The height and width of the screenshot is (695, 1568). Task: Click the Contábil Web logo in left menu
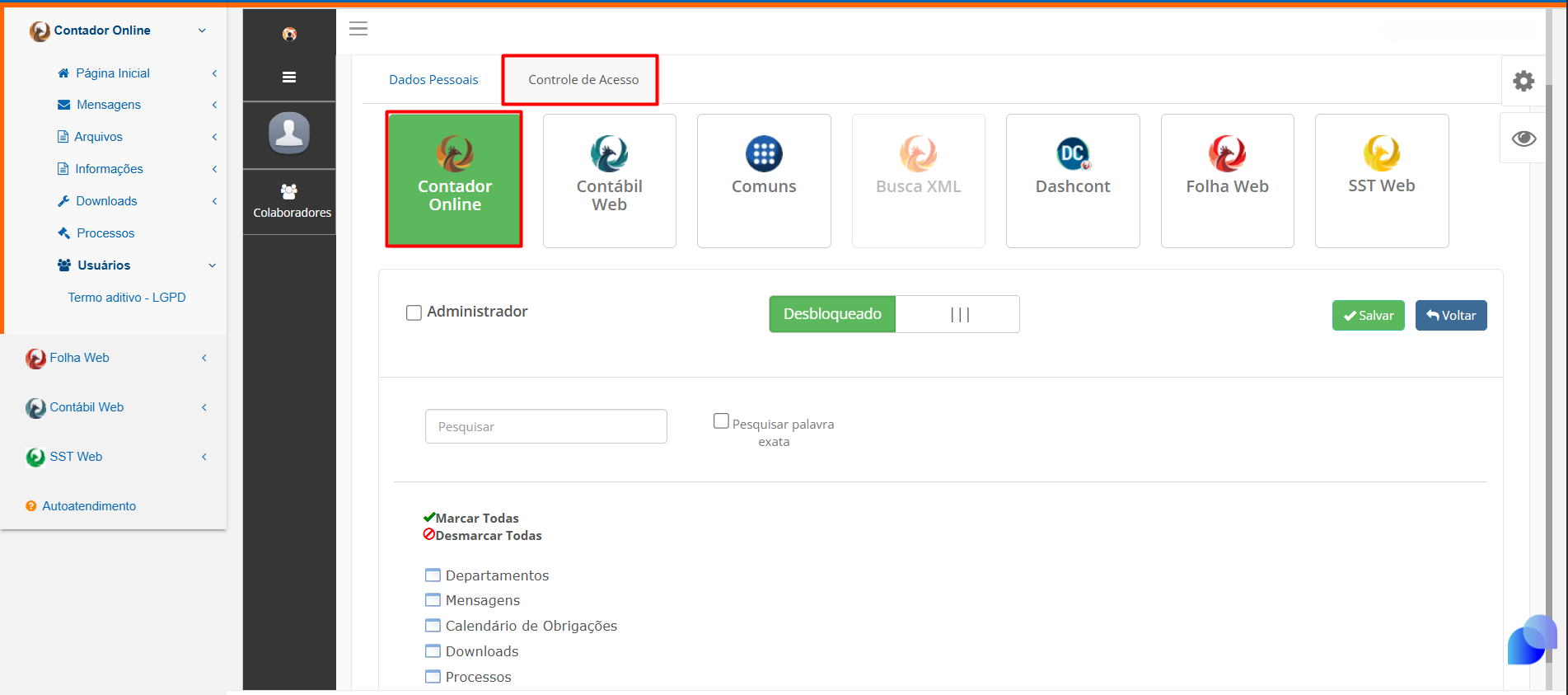[35, 408]
